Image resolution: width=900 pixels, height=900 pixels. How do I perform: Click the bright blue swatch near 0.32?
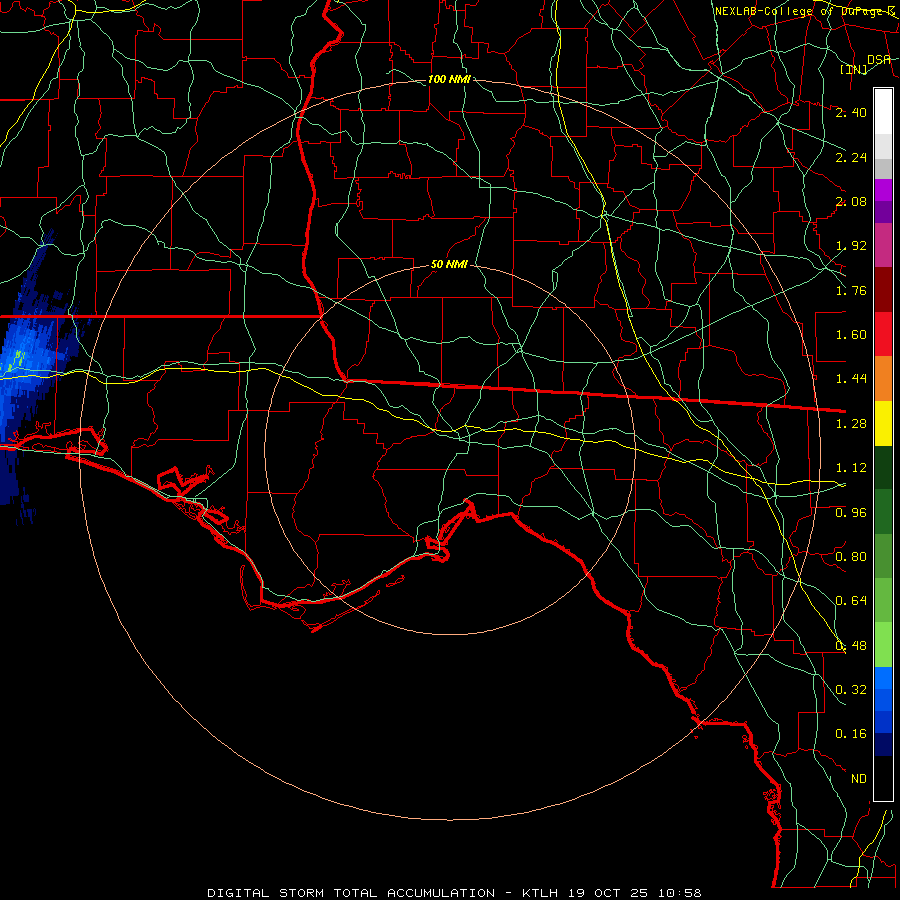coord(883,678)
